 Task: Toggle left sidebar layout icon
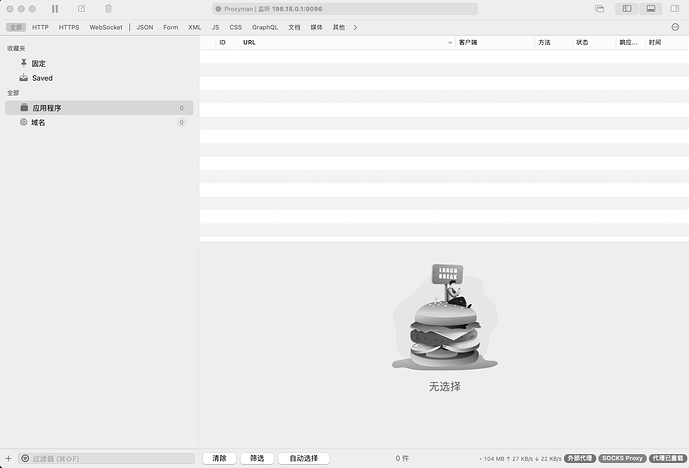[627, 9]
